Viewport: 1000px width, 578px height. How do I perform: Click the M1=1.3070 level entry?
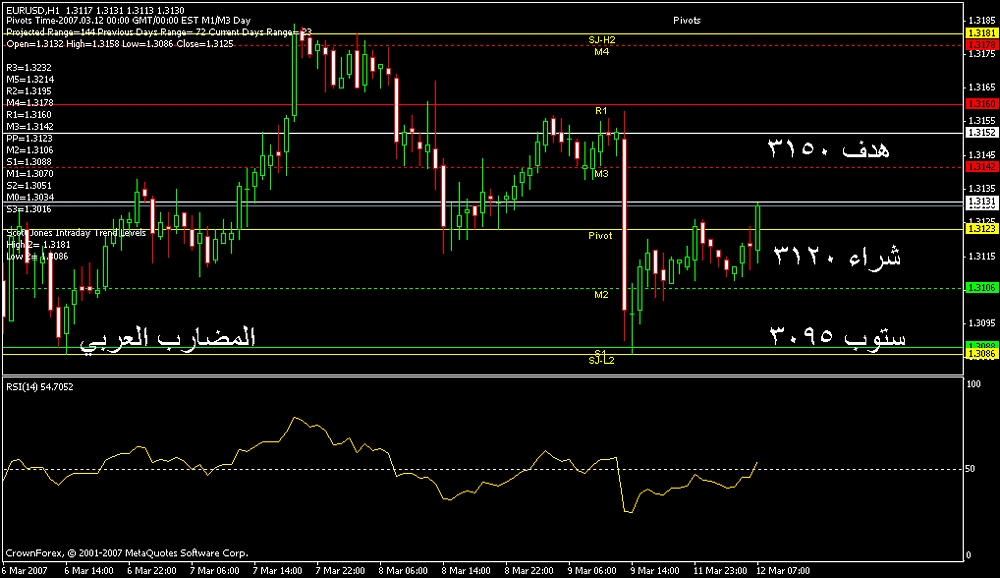click(x=30, y=174)
